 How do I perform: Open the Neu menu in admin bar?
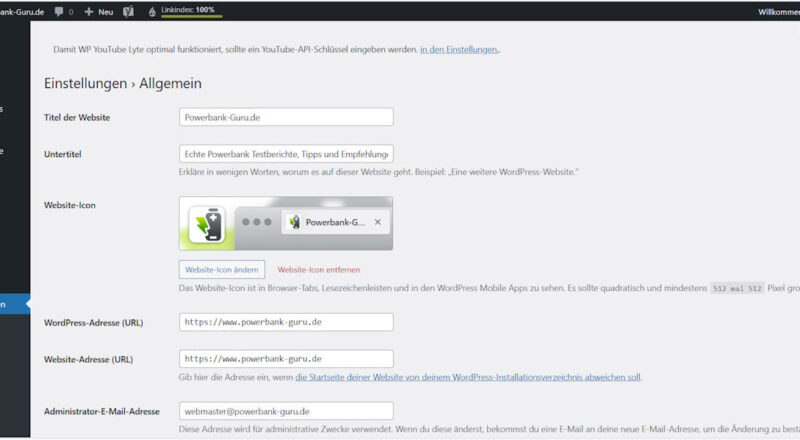(99, 11)
